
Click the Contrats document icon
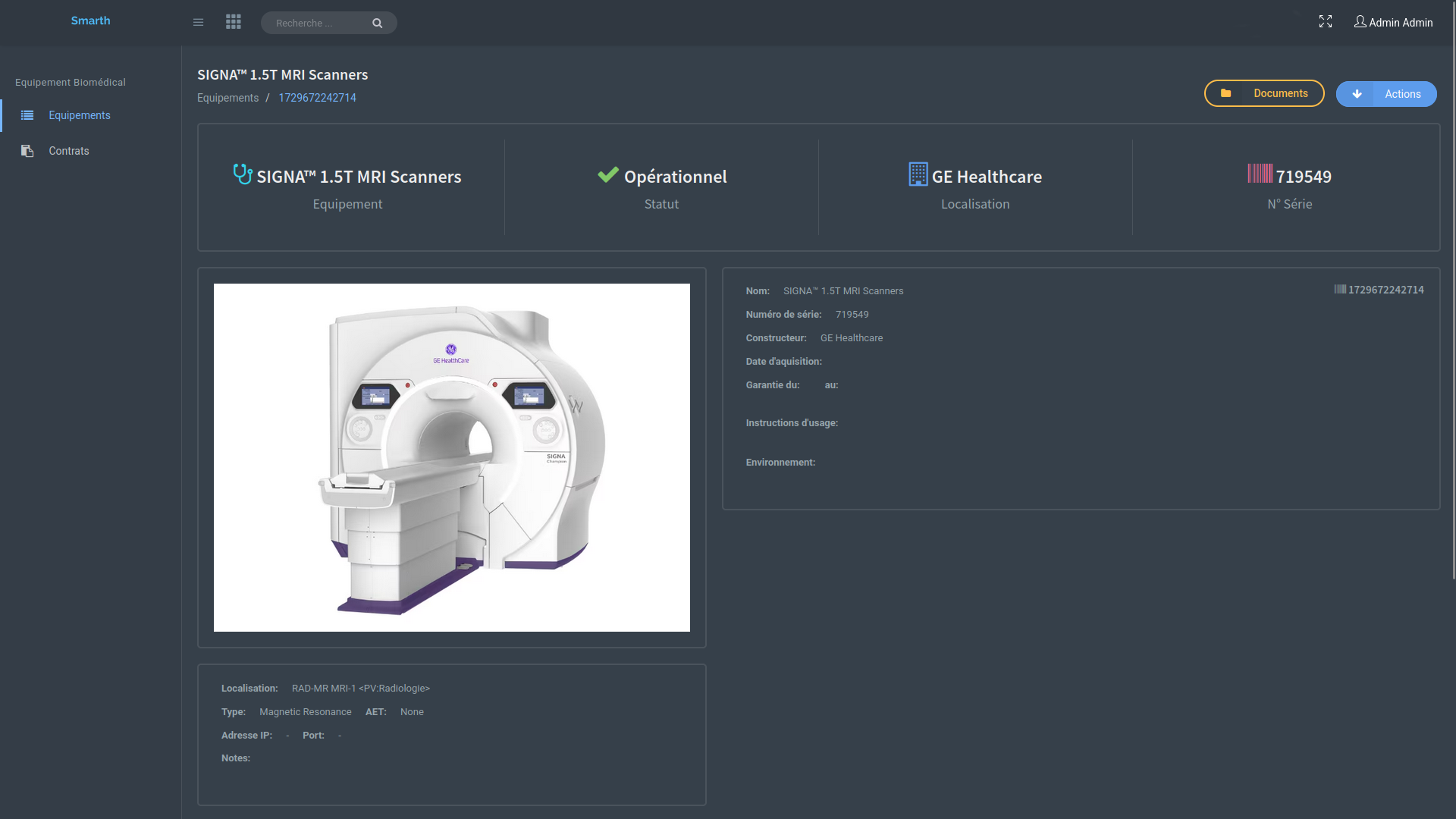[27, 151]
